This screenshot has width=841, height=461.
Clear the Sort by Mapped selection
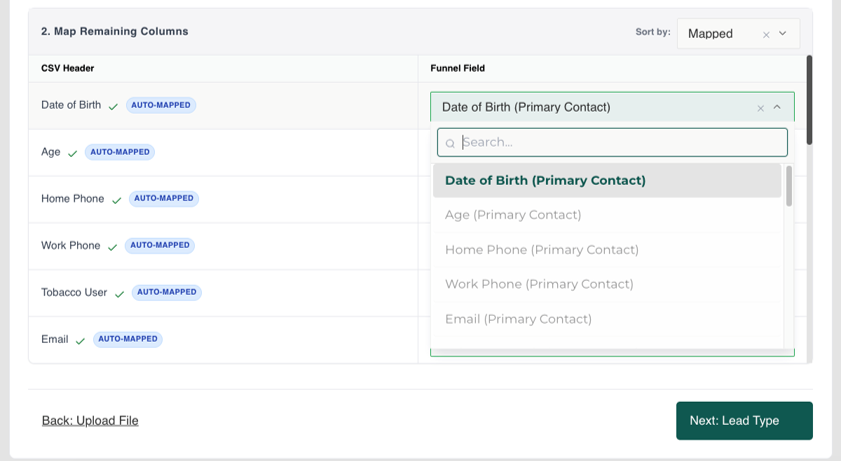(766, 35)
